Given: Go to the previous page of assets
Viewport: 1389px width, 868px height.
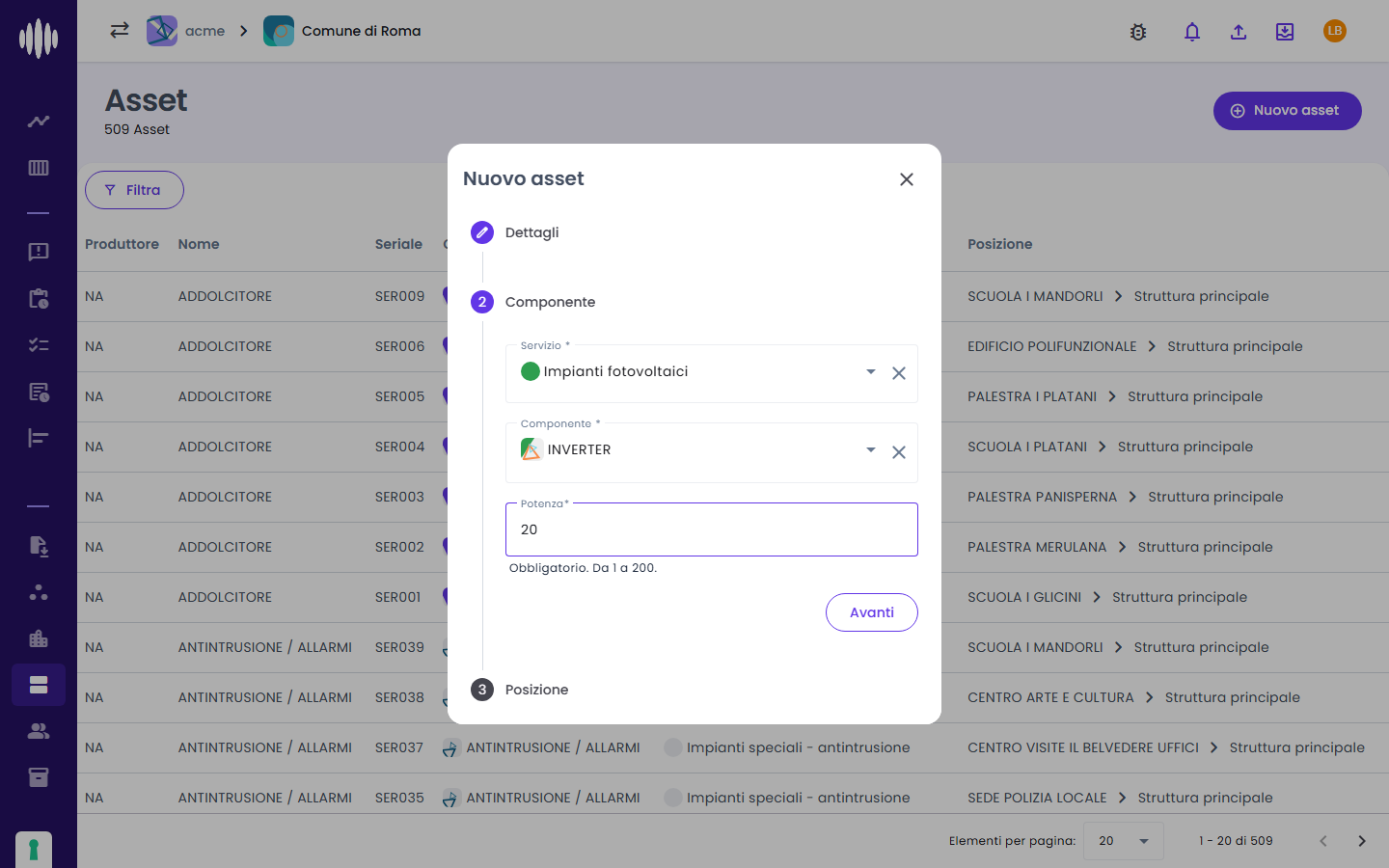Looking at the screenshot, I should click(1323, 841).
